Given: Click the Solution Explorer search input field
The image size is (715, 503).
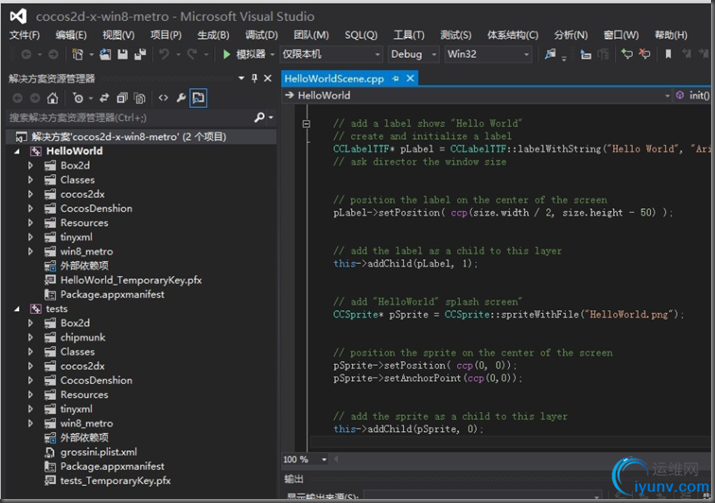Looking at the screenshot, I should click(x=130, y=118).
